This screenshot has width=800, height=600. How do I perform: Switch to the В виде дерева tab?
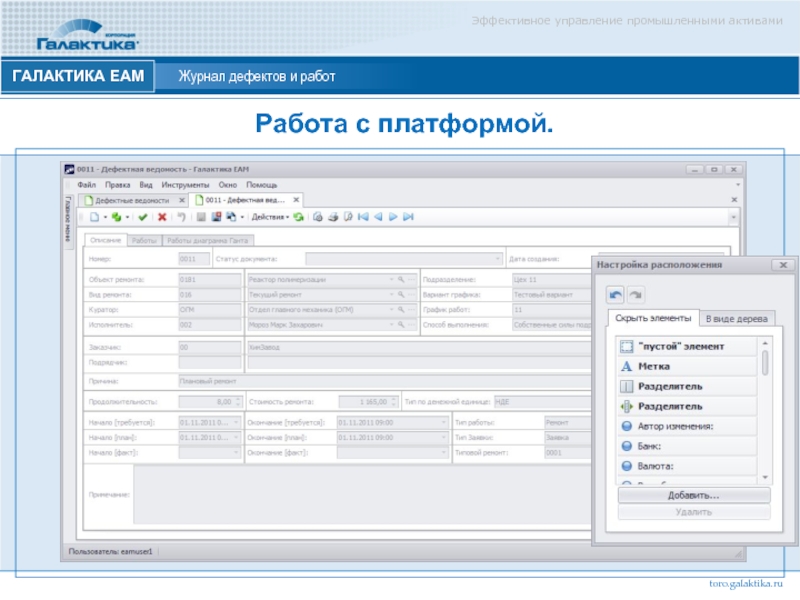[x=736, y=319]
